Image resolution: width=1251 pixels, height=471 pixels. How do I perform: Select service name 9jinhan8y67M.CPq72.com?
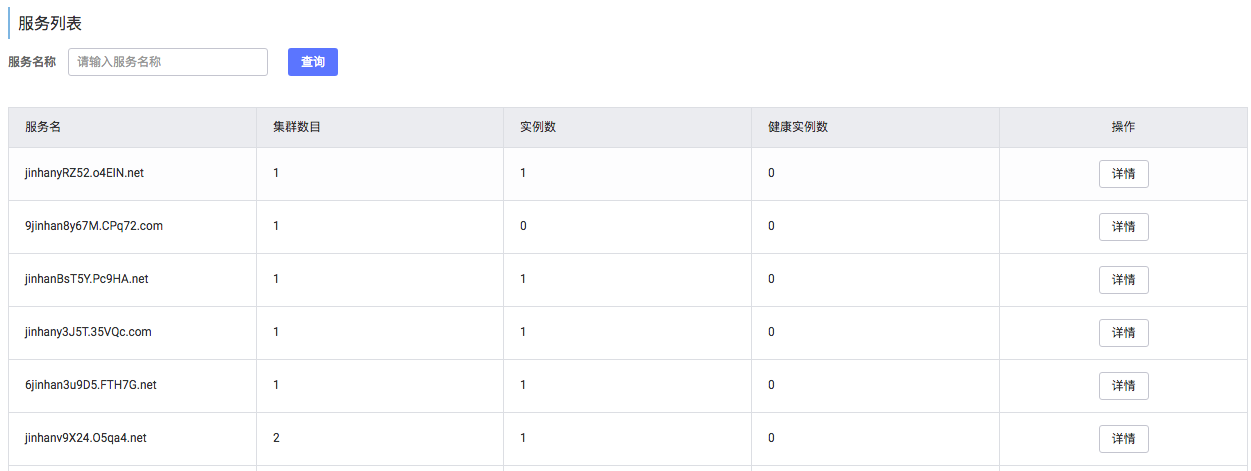tap(94, 226)
